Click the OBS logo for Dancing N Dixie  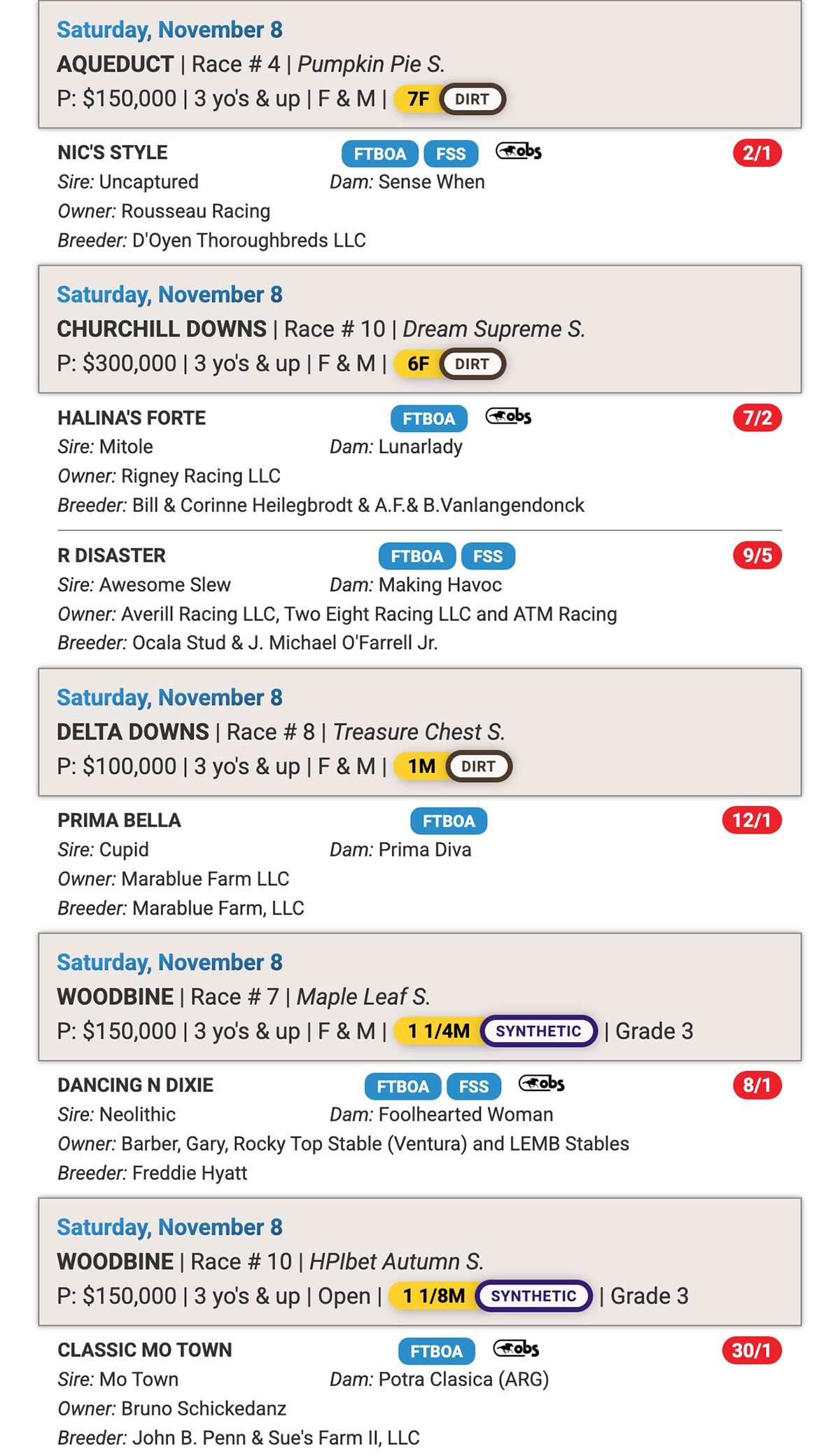541,1084
